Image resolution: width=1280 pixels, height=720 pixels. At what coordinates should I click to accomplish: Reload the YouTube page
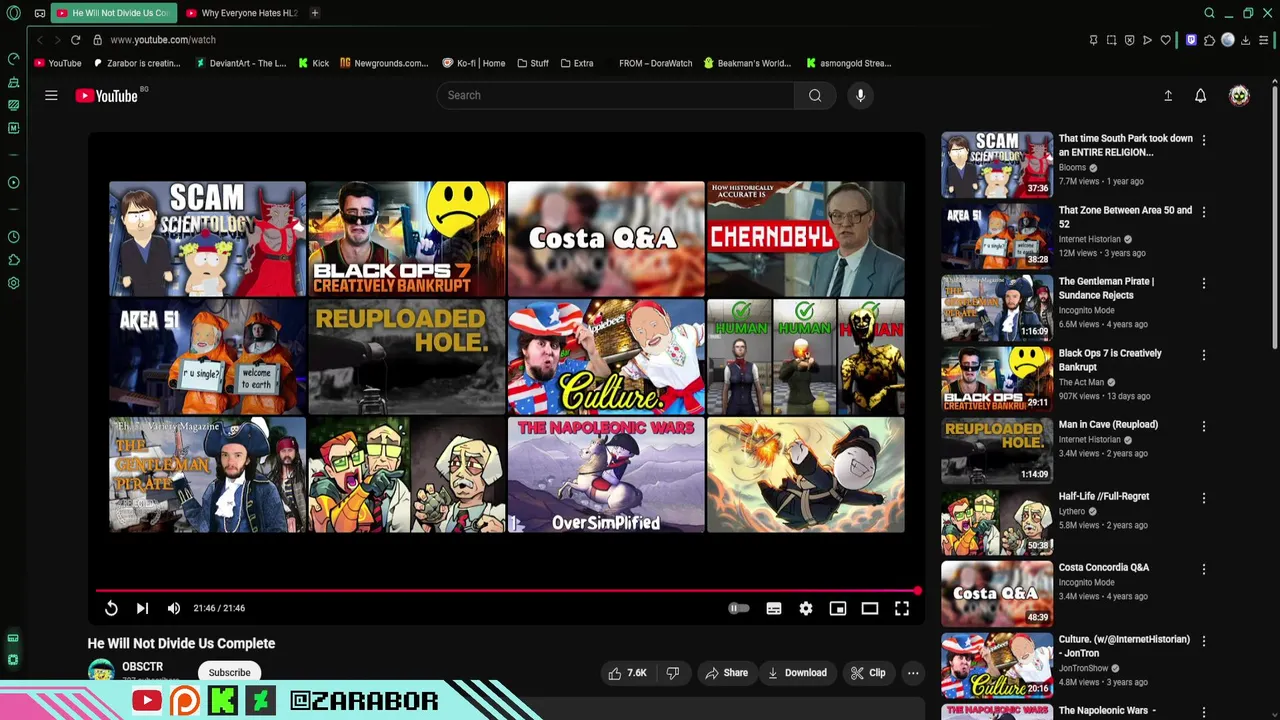tap(75, 40)
